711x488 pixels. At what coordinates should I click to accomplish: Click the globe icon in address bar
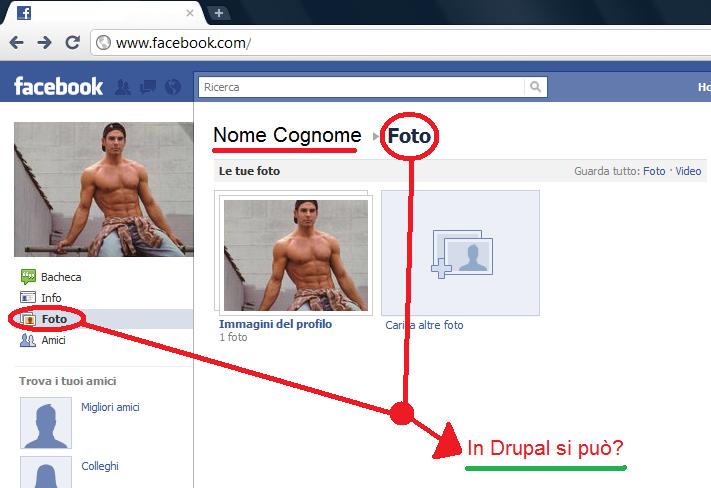pos(103,43)
